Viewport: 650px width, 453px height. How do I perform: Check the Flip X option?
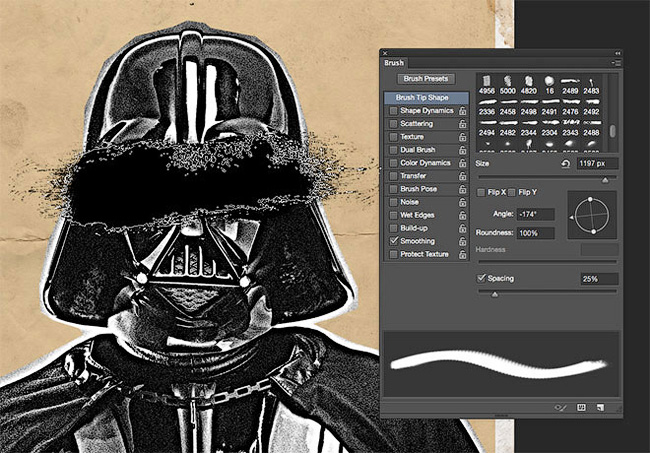pyautogui.click(x=481, y=192)
